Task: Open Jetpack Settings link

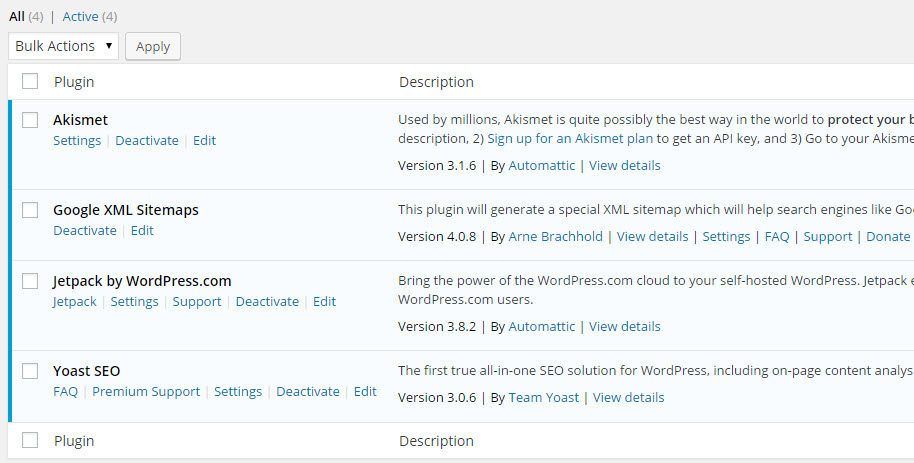Action: point(135,301)
